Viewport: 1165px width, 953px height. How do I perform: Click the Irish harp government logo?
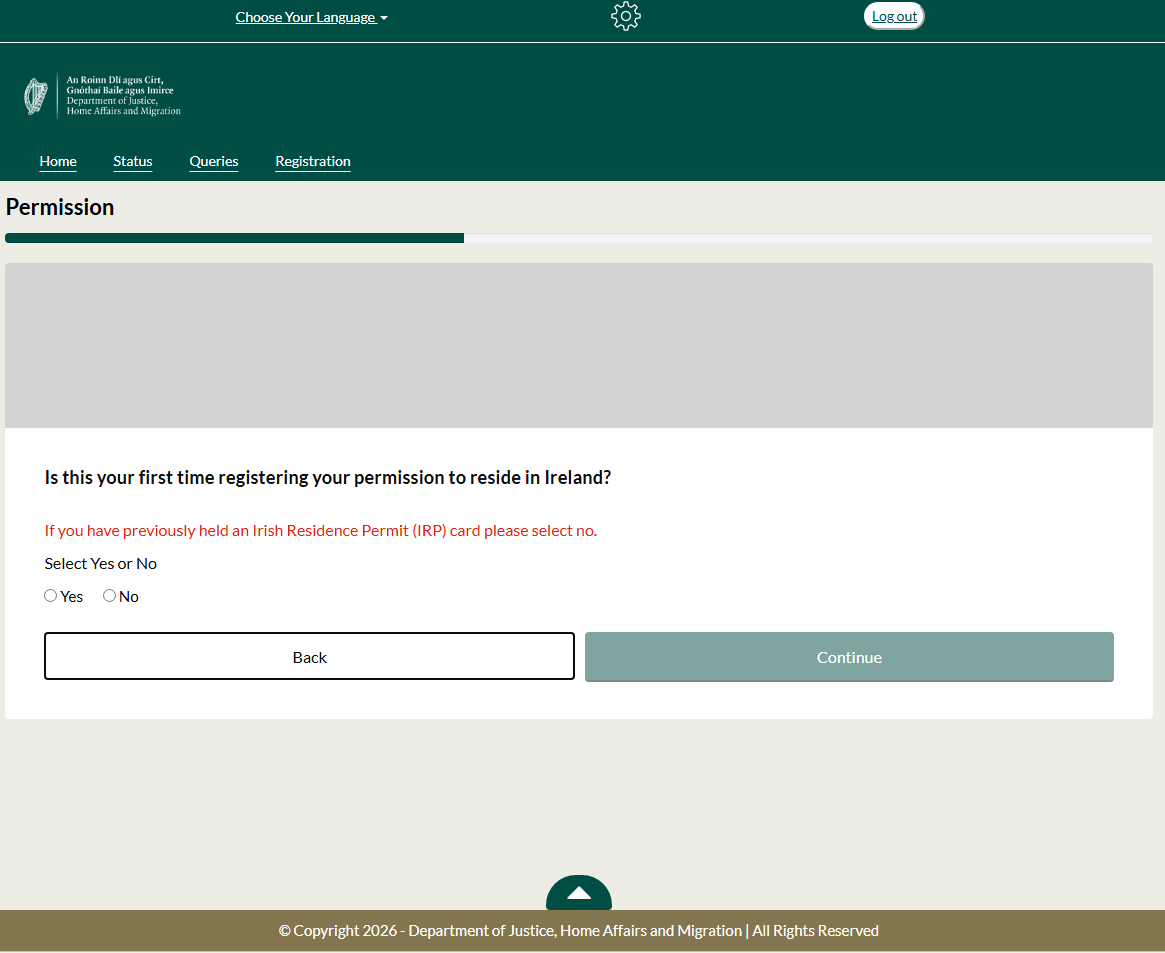point(36,96)
